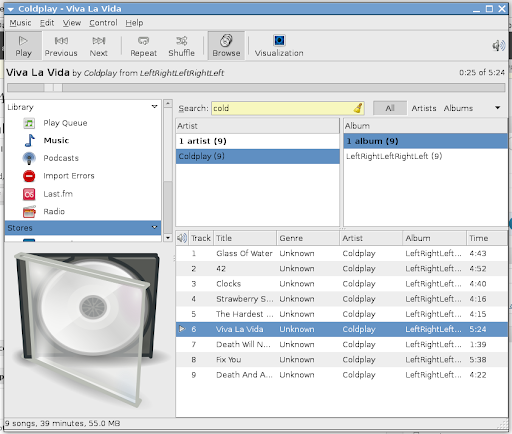Click the volume speaker icon
This screenshot has height=434, width=512.
(x=499, y=46)
